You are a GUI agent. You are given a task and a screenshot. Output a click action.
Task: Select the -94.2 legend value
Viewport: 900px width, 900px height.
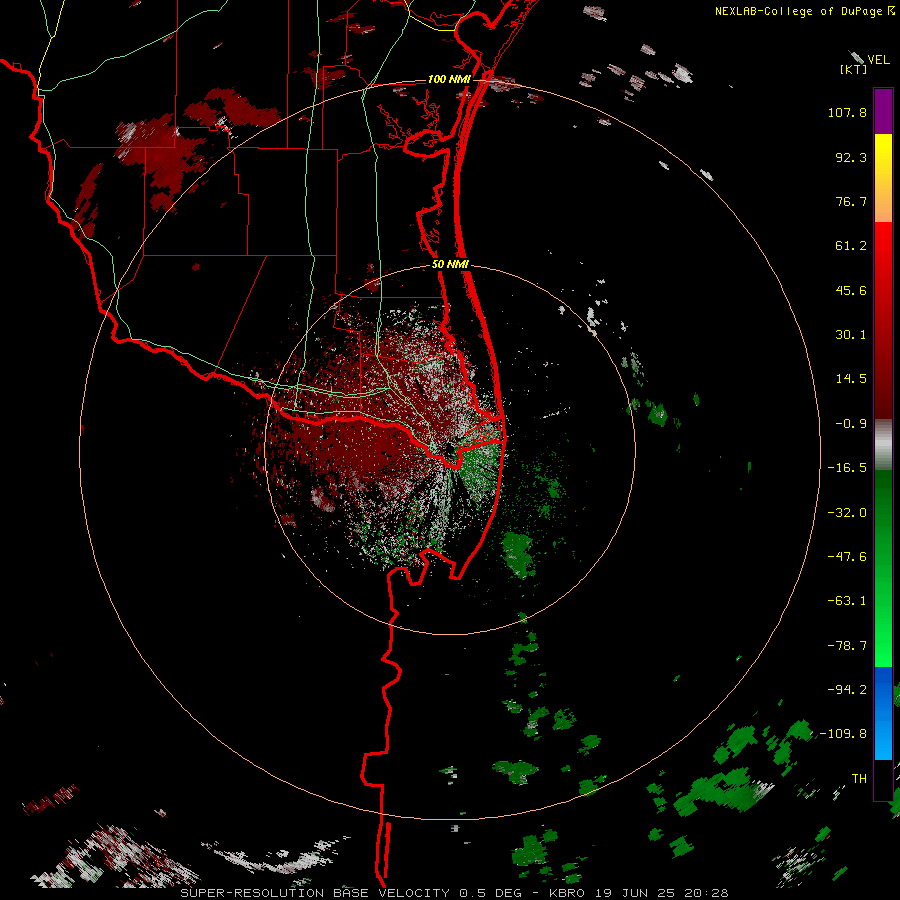(x=847, y=689)
